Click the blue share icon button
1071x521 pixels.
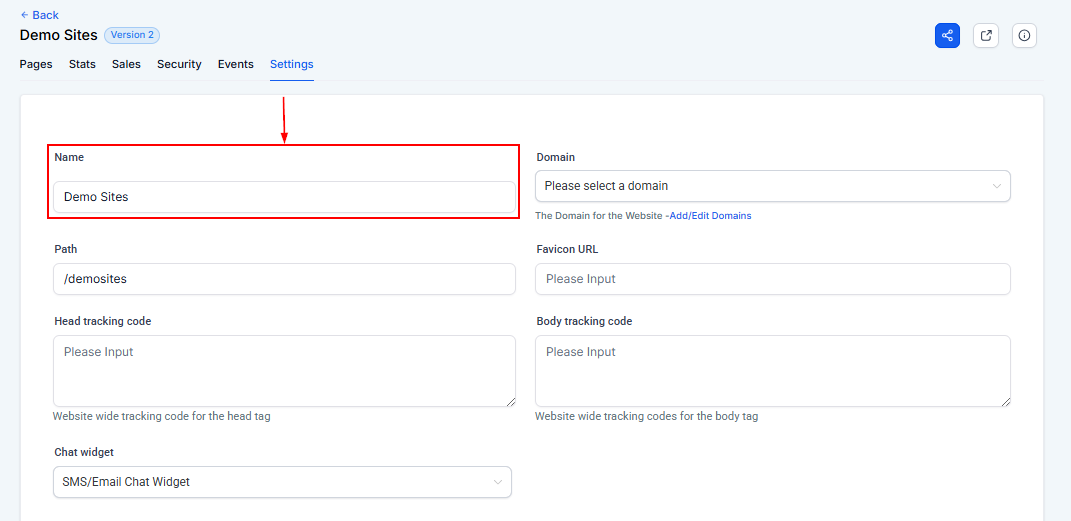(x=947, y=35)
